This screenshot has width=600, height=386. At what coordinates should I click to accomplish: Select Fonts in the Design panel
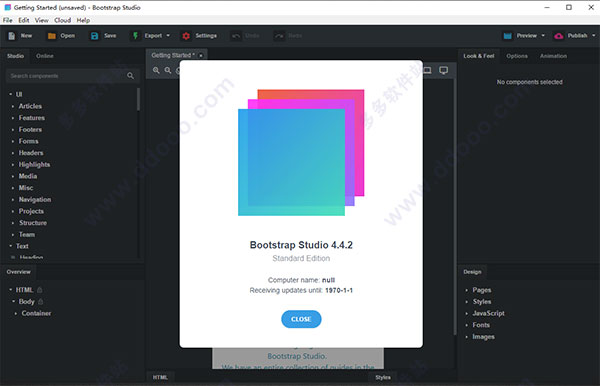coord(481,325)
